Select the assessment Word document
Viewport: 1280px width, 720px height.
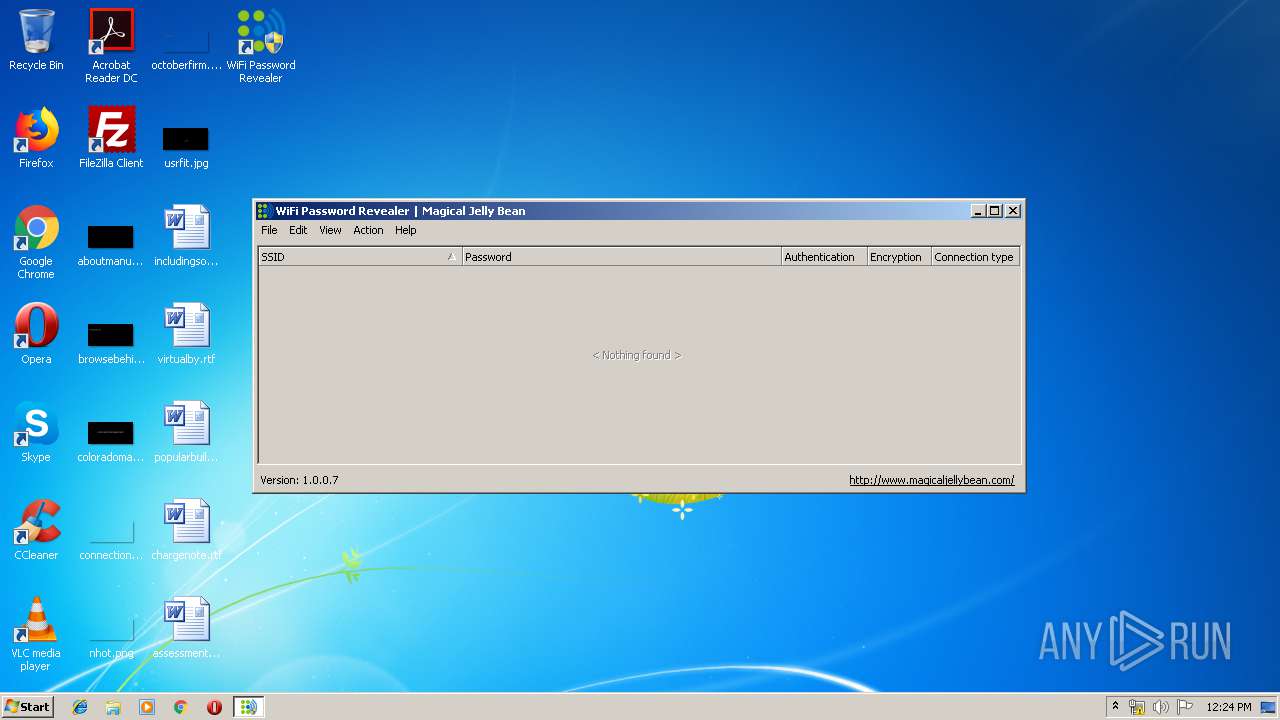(186, 628)
